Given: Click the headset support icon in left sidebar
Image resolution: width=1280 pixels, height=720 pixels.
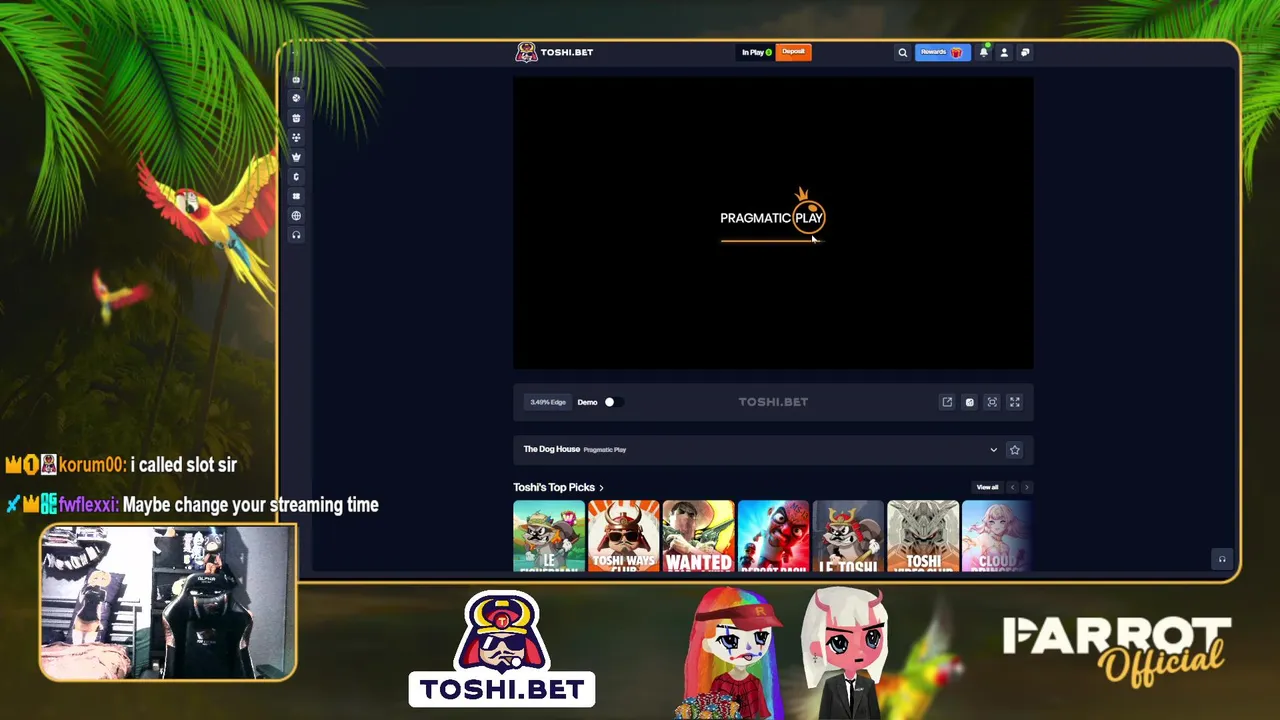Looking at the screenshot, I should coord(296,235).
